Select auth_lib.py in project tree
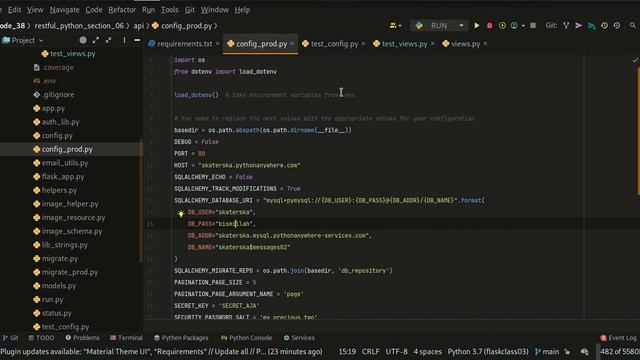 click(x=60, y=122)
